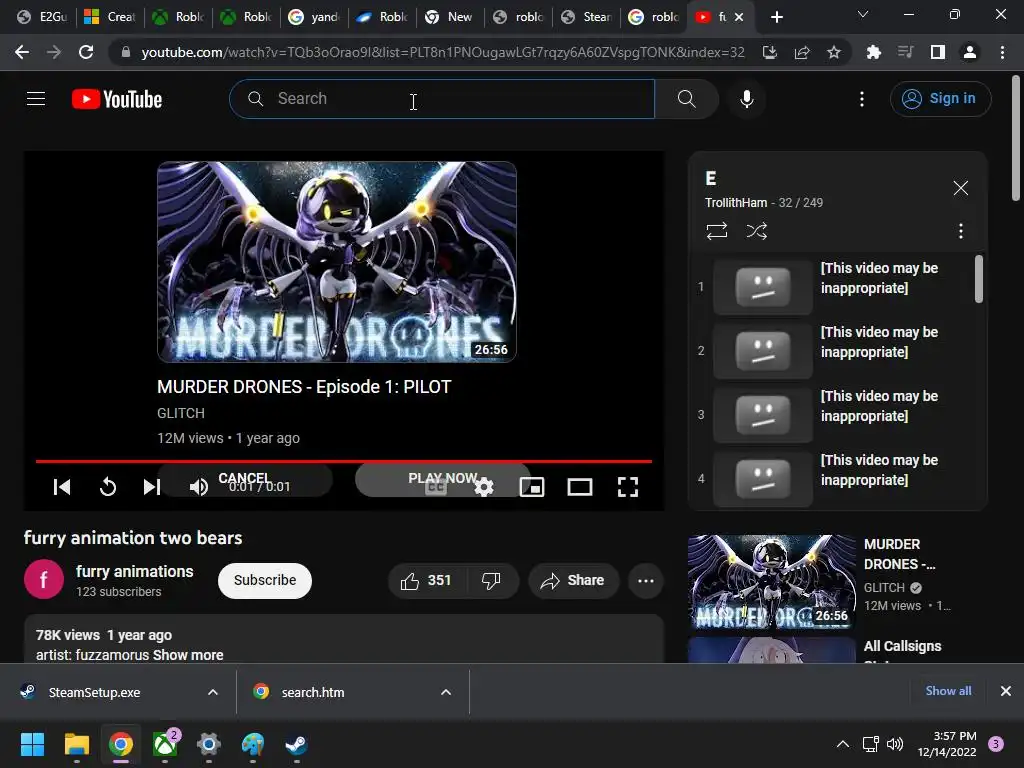Open Chrome three-dot menu
Screen dimensions: 1024x768
tap(1002, 52)
